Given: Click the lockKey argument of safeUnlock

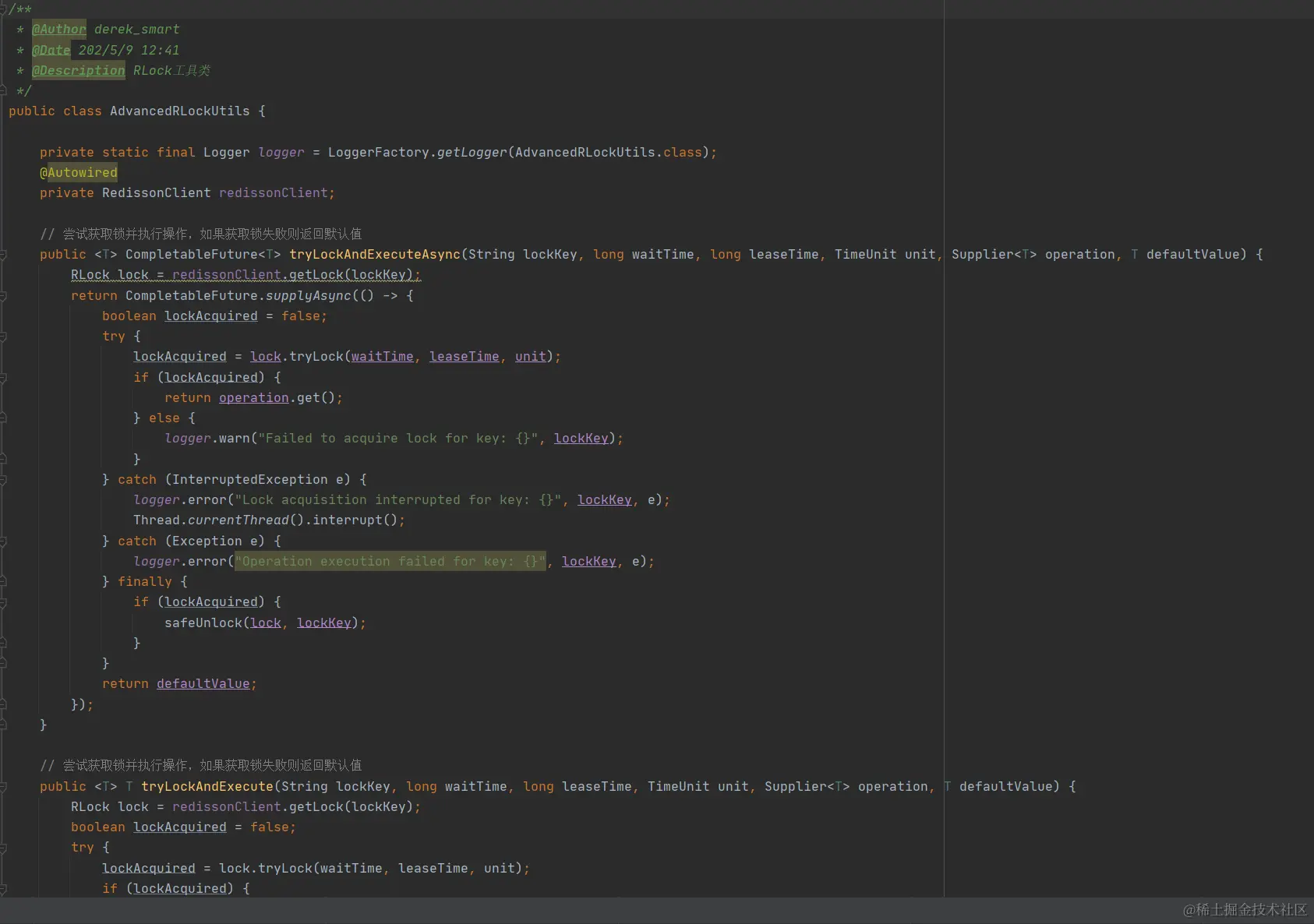Looking at the screenshot, I should pyautogui.click(x=324, y=623).
